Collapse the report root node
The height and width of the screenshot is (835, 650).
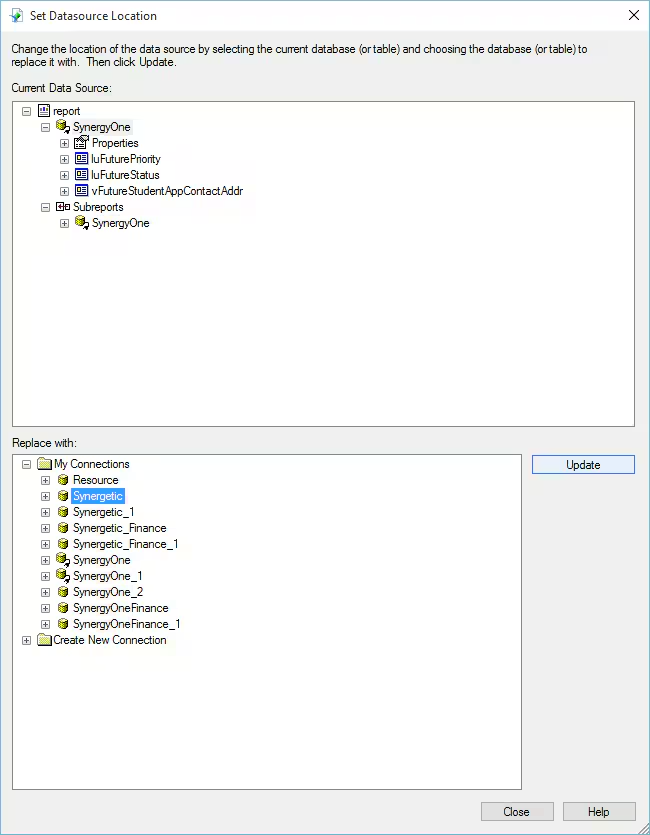27,111
